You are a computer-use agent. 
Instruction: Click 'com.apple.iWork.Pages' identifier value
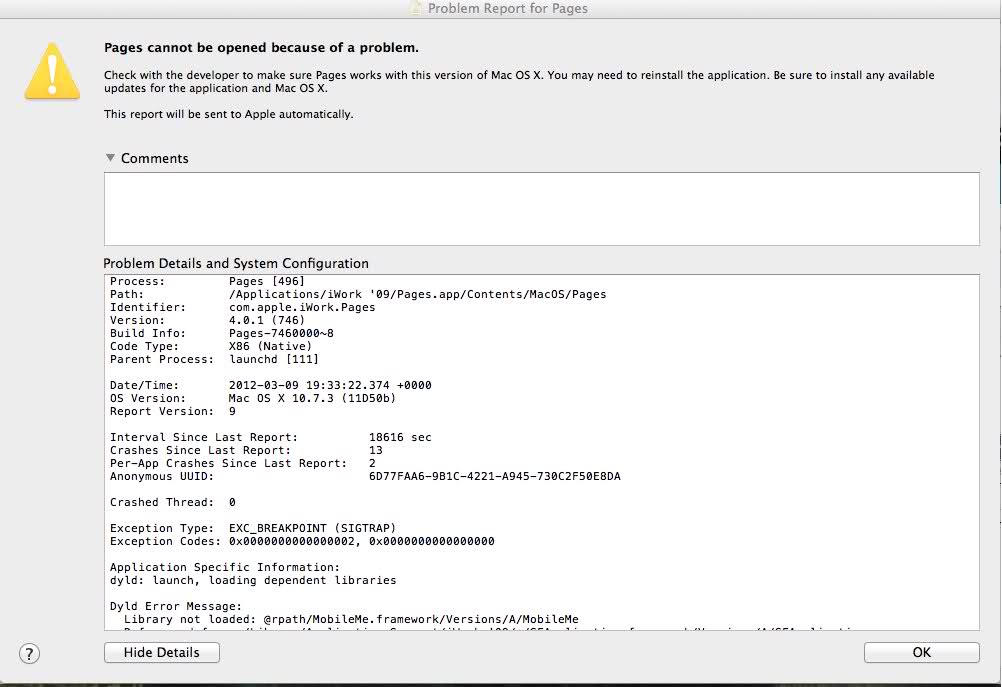(302, 307)
